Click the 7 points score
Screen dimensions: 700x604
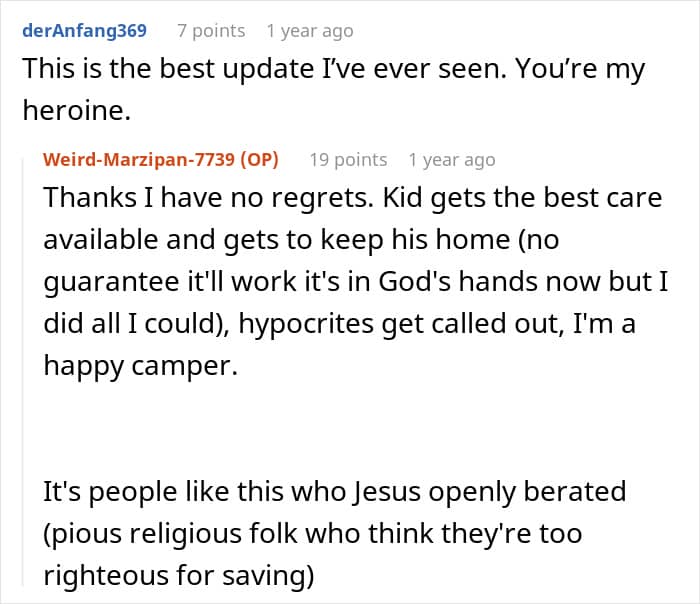pyautogui.click(x=211, y=31)
